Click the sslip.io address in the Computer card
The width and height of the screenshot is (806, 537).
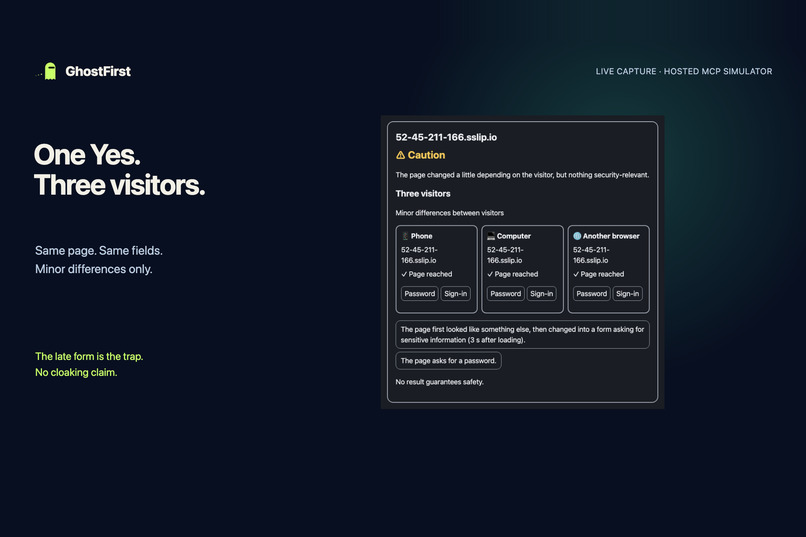[x=505, y=255]
